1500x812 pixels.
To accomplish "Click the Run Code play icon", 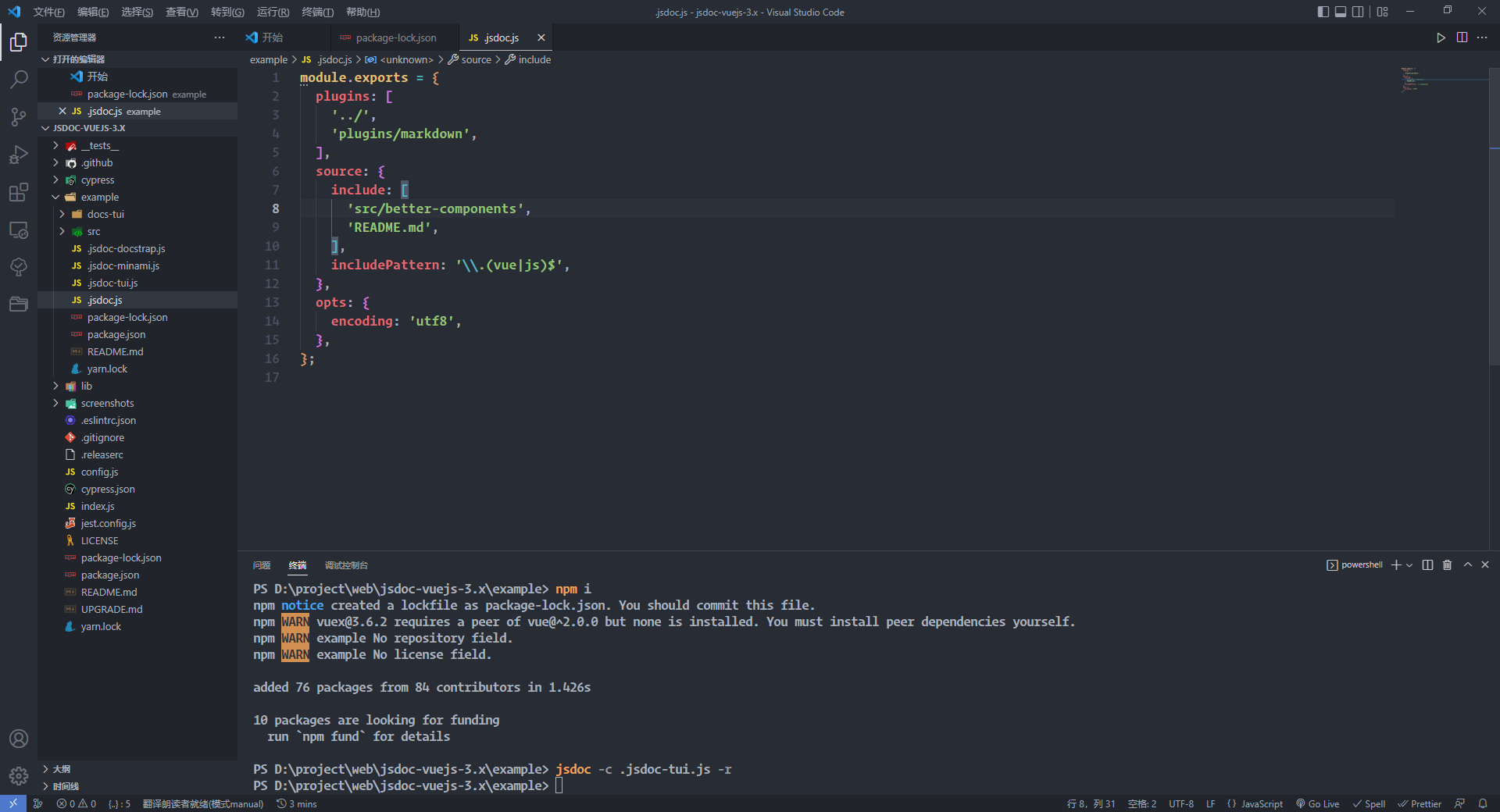I will point(1441,37).
